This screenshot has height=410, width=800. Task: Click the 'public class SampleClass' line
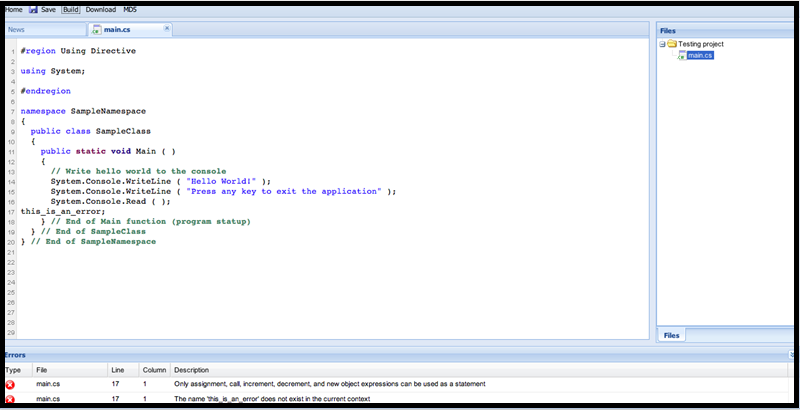tap(90, 131)
